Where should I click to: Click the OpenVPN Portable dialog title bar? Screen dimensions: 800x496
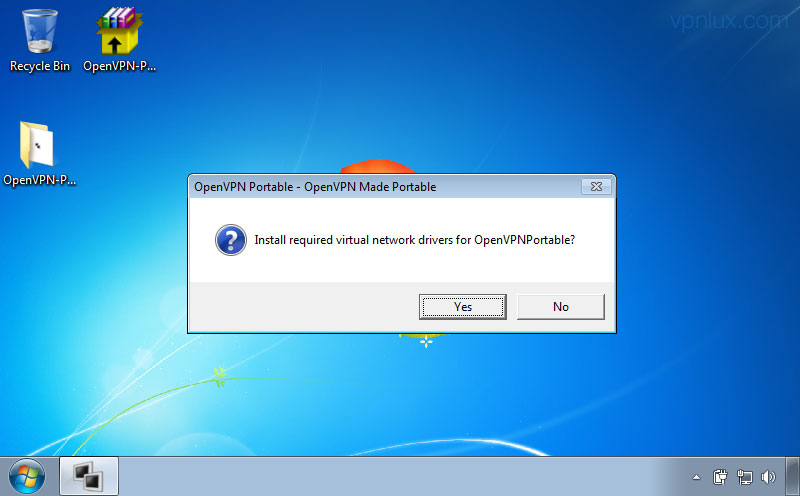pos(385,187)
